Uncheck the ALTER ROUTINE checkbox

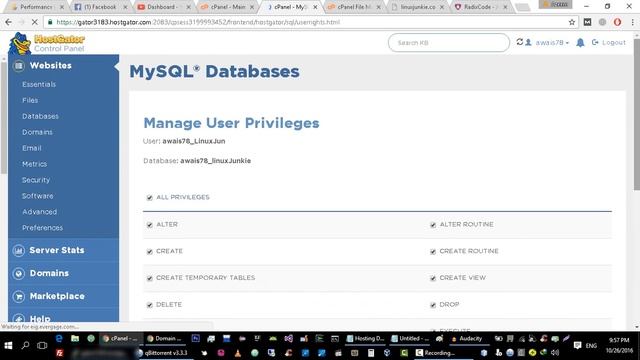433,225
